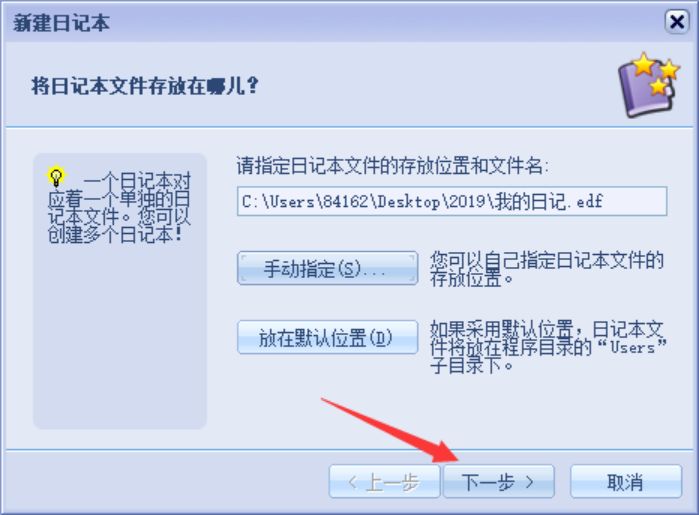Image resolution: width=699 pixels, height=515 pixels.
Task: Click the red arrow annotation
Action: tap(389, 430)
